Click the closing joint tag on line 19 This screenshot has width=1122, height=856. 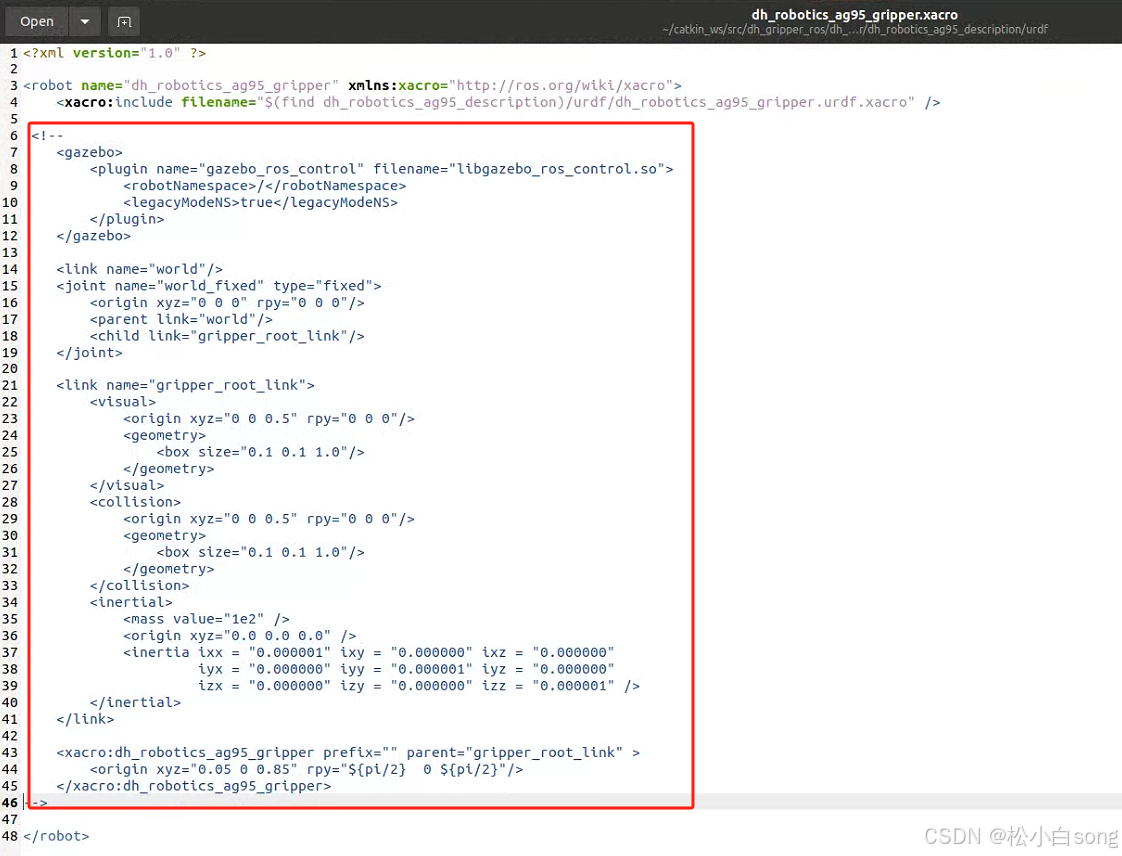click(89, 353)
